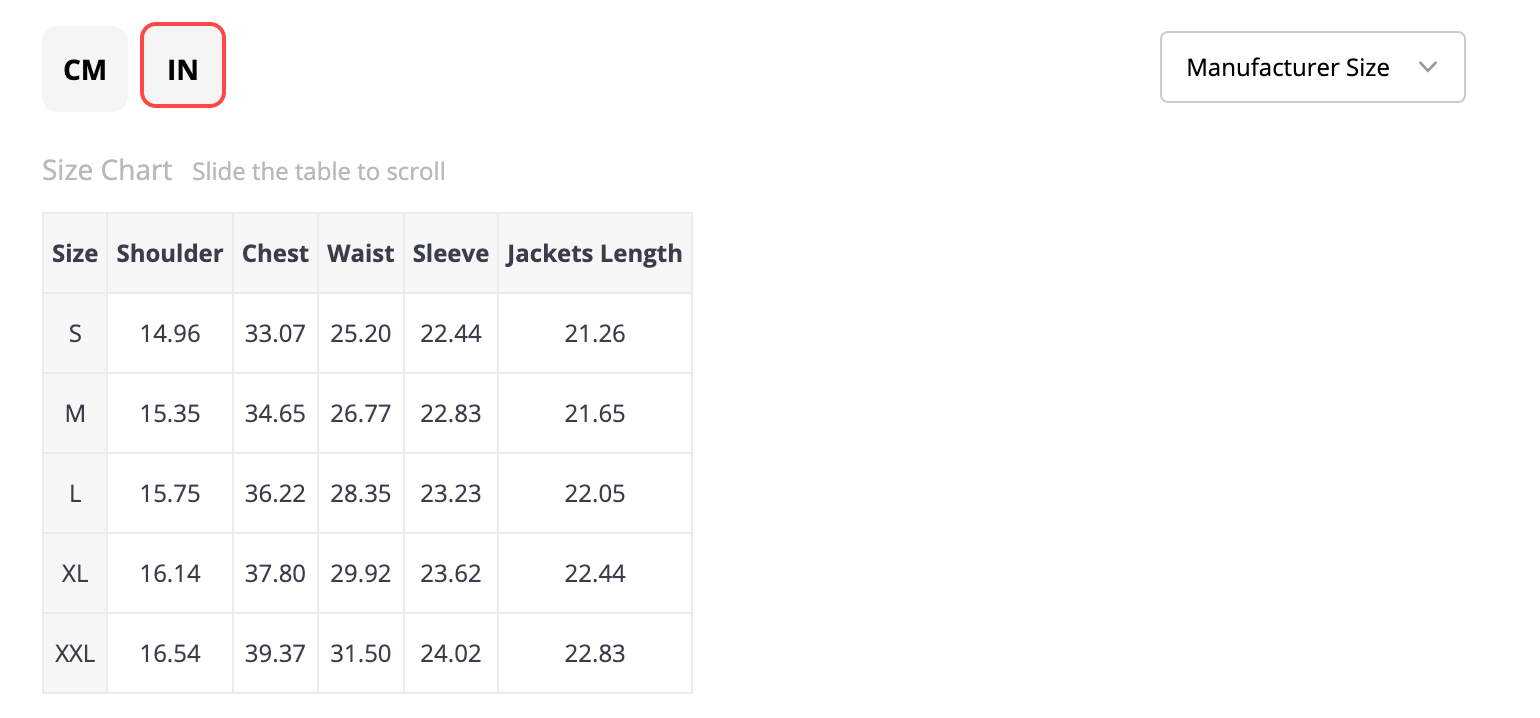Click the Jackets Length column header
This screenshot has height=718, width=1540.
[x=595, y=253]
